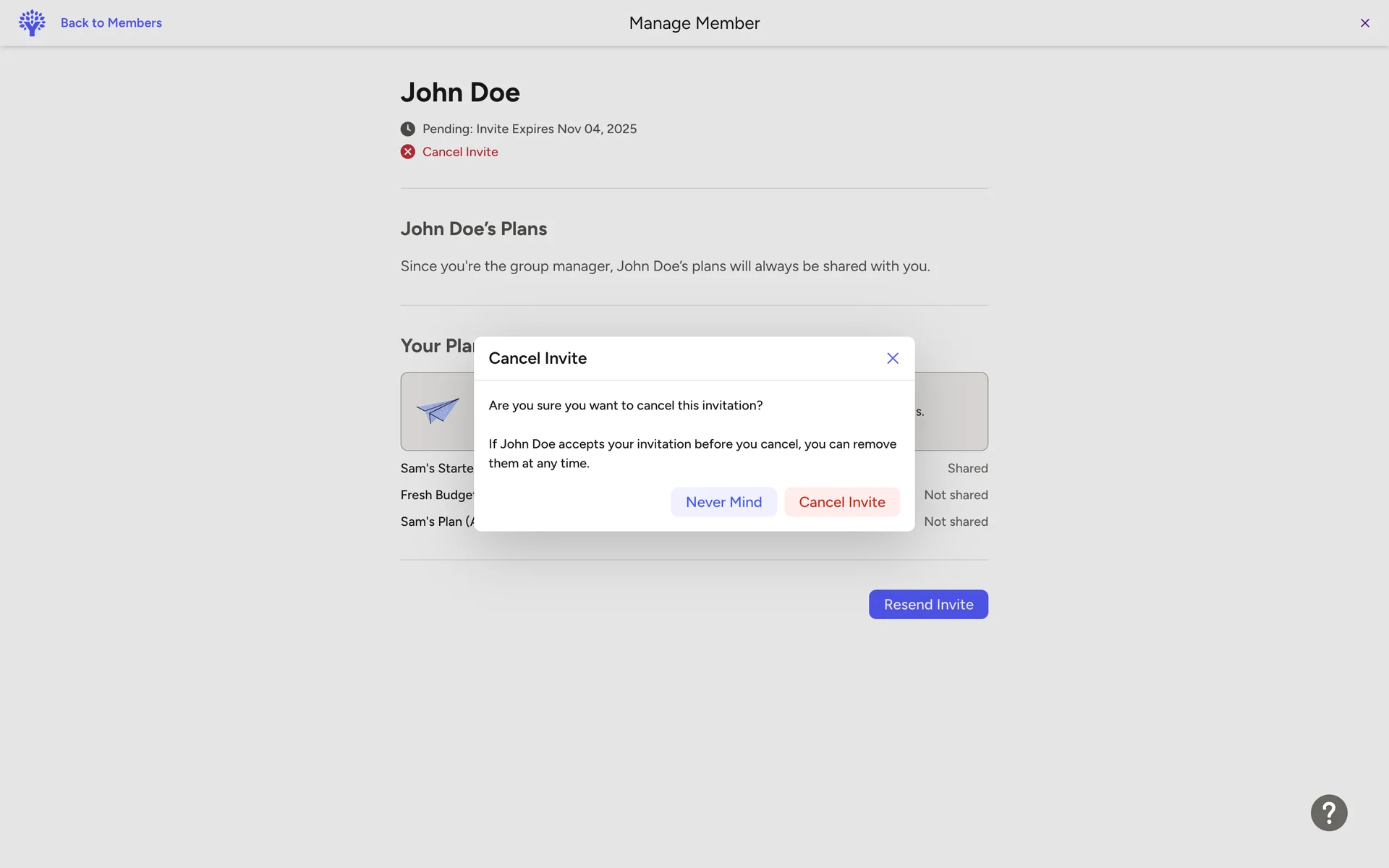Click the Shared status label

coord(967,468)
